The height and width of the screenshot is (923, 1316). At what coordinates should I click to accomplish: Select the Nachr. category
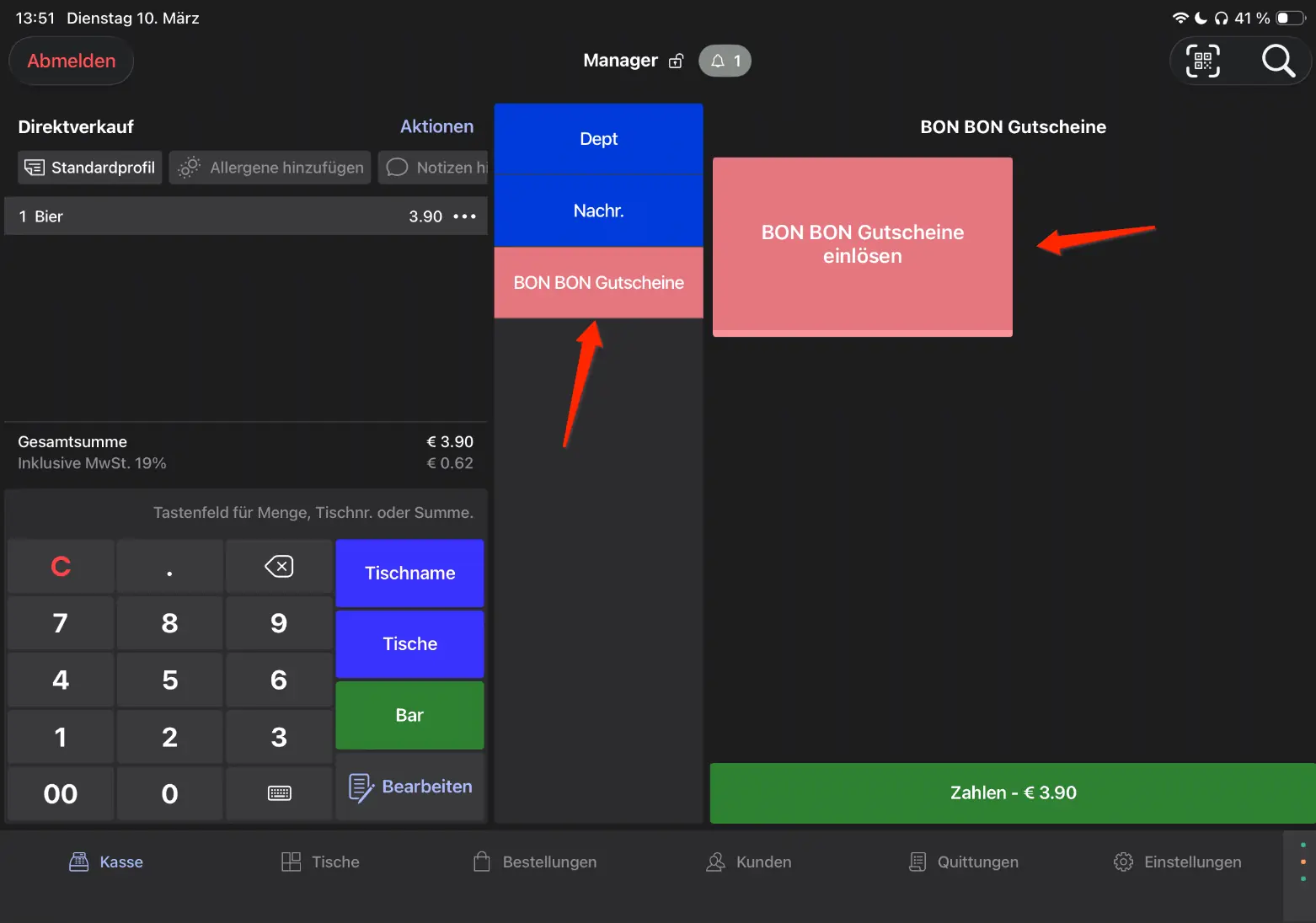[599, 211]
